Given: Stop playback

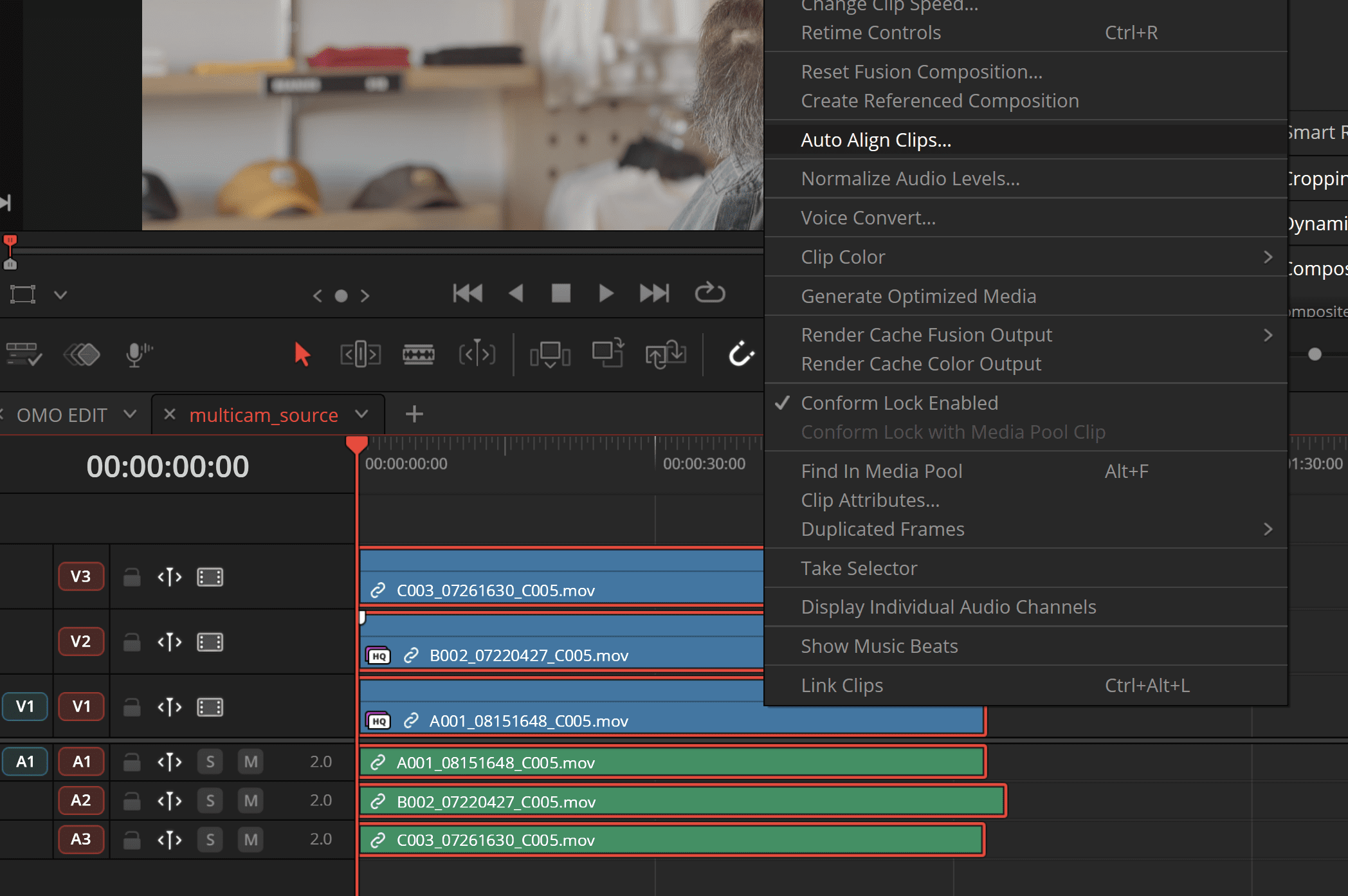Looking at the screenshot, I should (x=561, y=293).
